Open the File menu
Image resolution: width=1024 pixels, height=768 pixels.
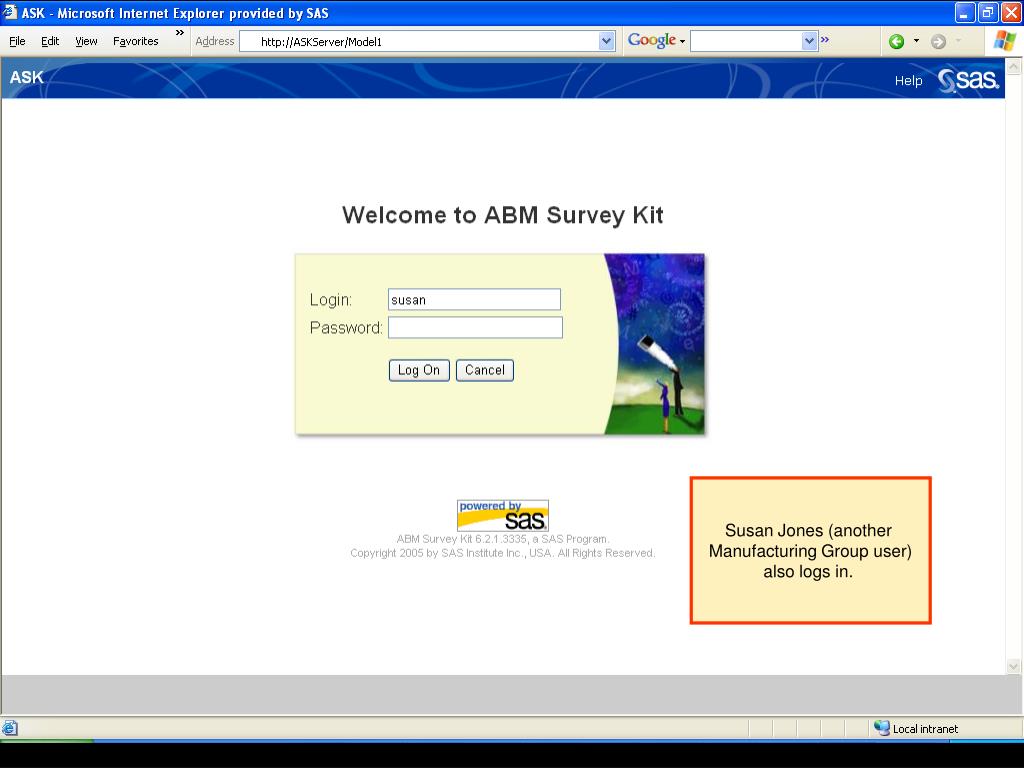17,41
